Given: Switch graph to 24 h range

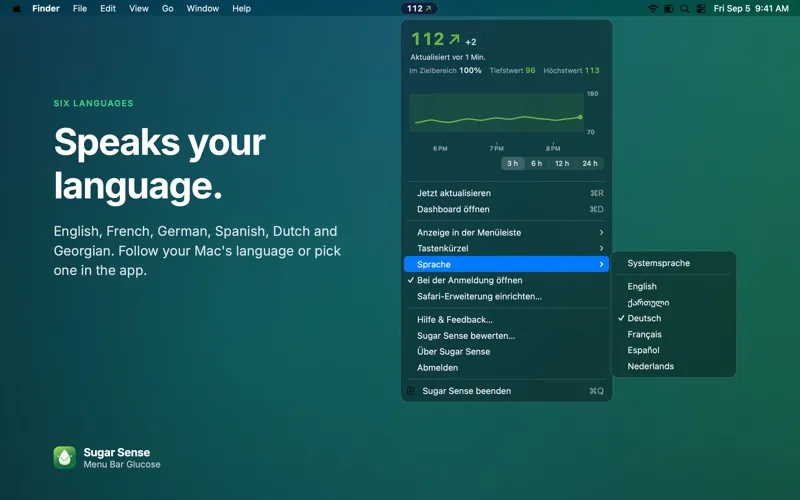Looking at the screenshot, I should tap(590, 163).
